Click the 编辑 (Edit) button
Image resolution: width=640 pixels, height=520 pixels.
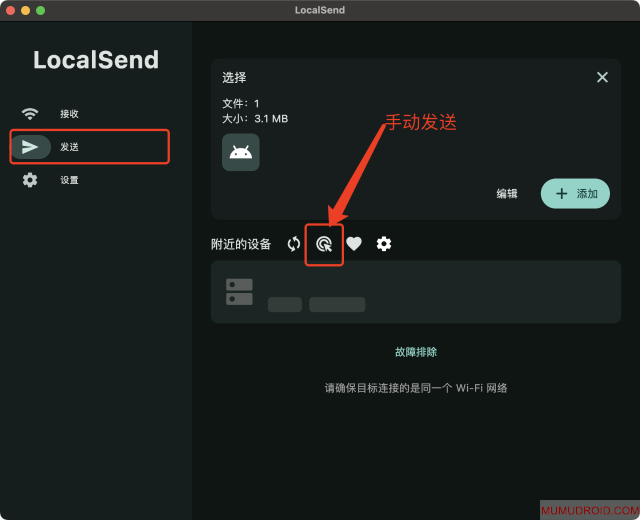click(x=507, y=193)
